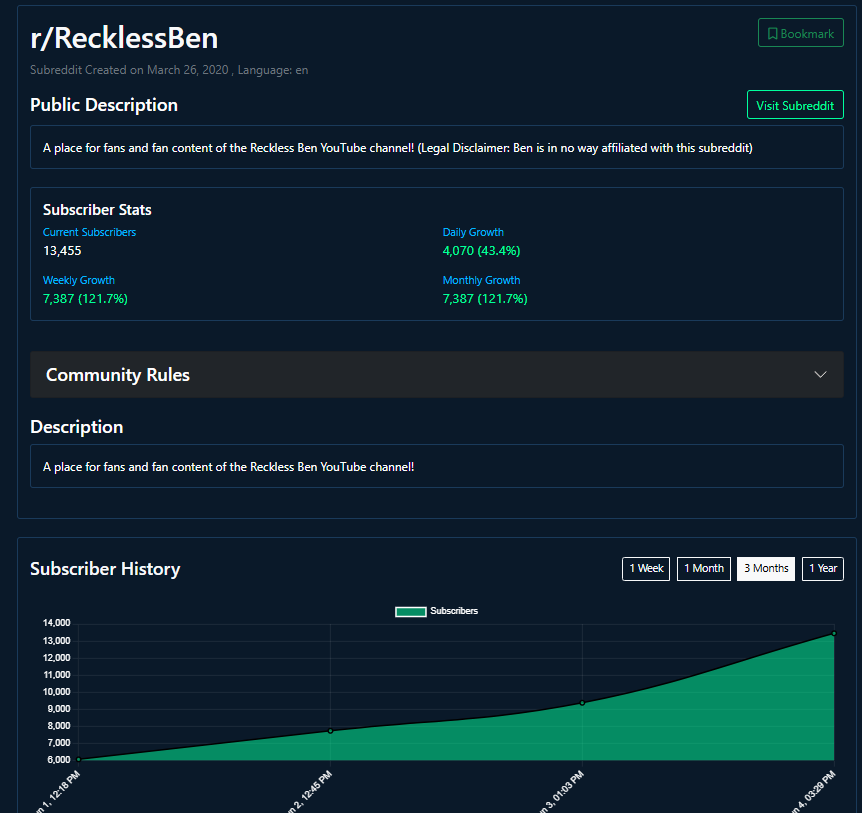Select the 1 Week history range

[646, 568]
